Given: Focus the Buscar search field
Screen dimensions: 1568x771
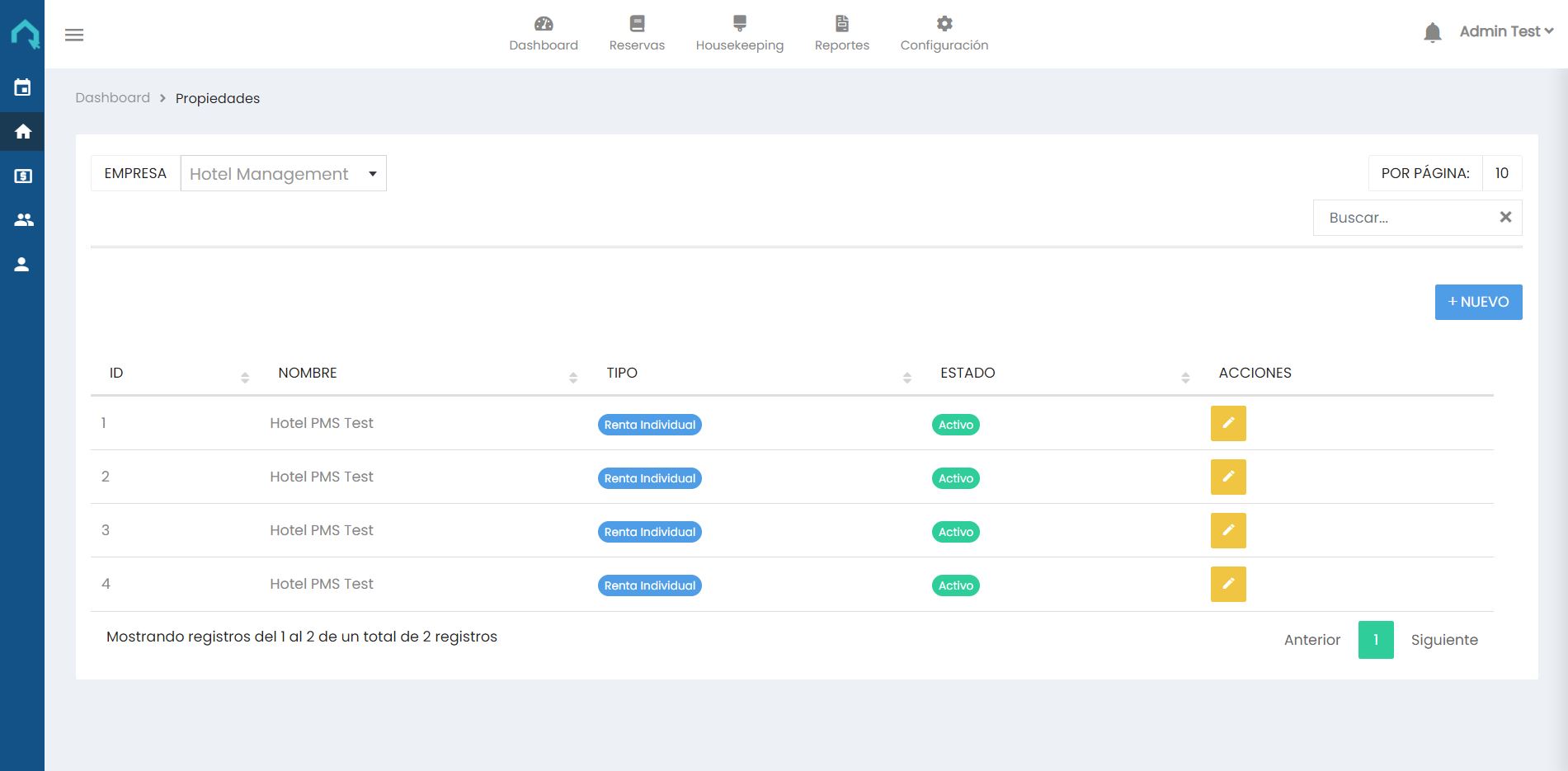Looking at the screenshot, I should click(x=1402, y=218).
